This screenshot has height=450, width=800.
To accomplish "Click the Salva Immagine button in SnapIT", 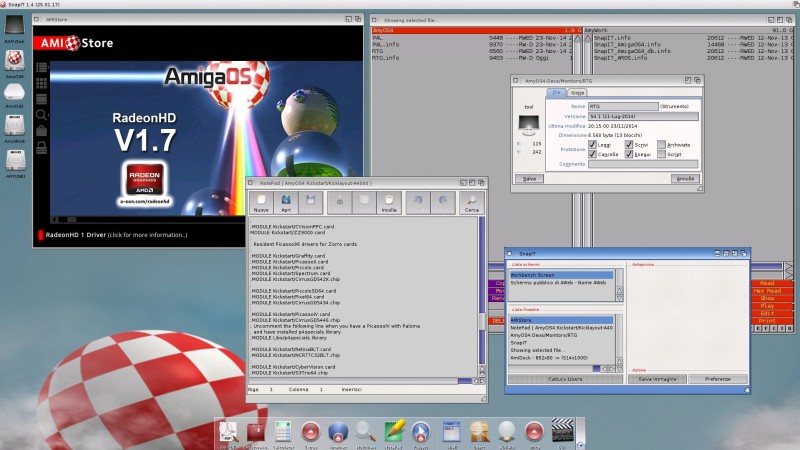I will (x=657, y=379).
